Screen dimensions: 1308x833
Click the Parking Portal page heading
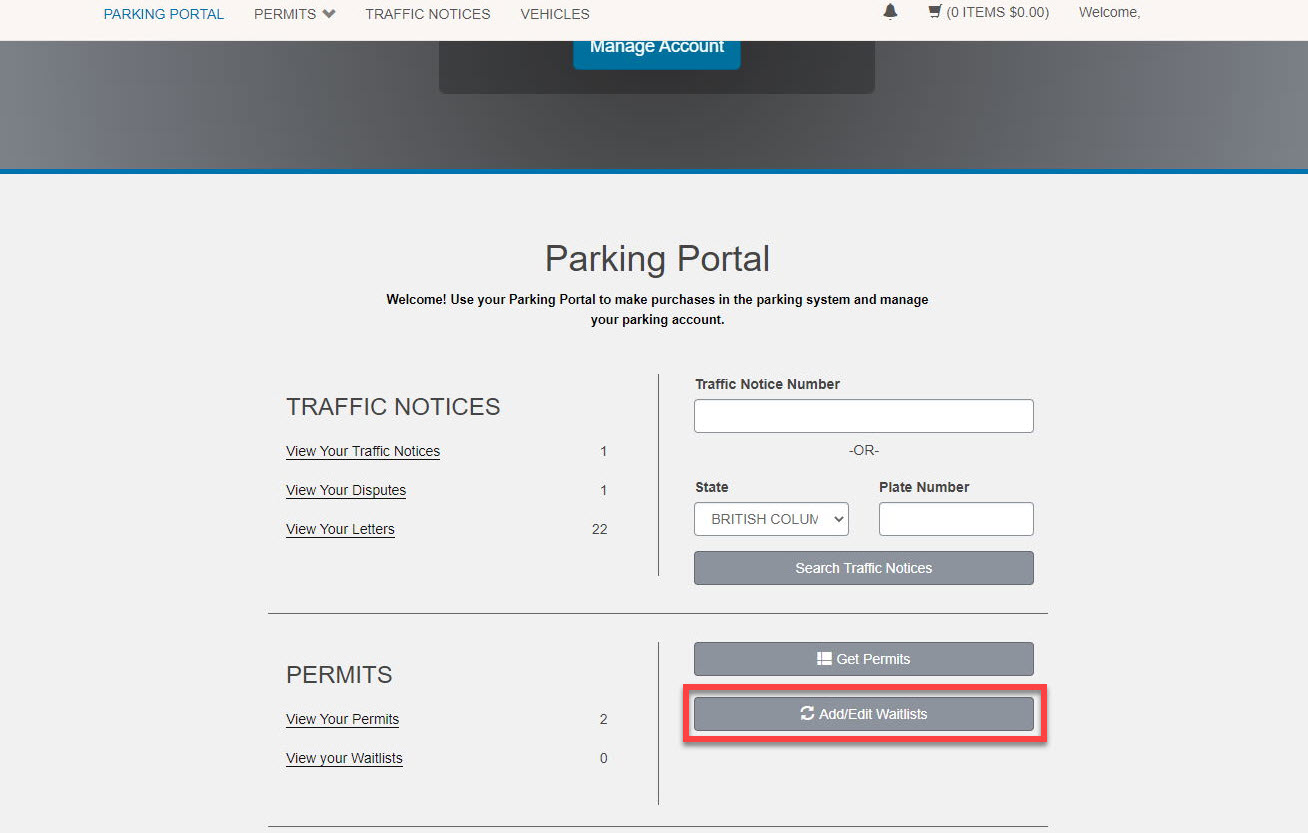[657, 259]
